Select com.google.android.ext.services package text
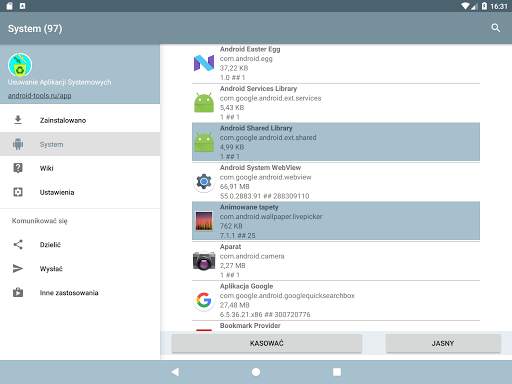 pyautogui.click(x=270, y=98)
